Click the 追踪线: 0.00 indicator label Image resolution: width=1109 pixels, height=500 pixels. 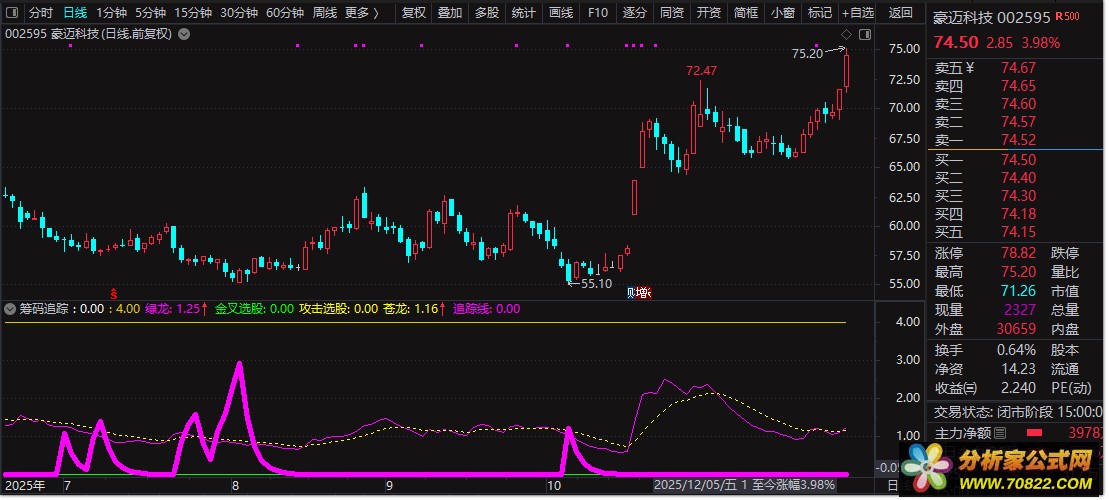tap(487, 308)
